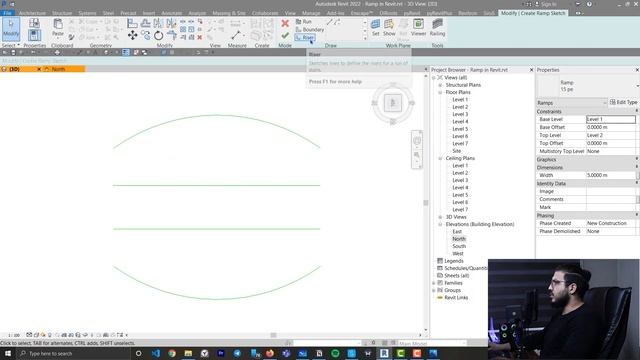
Task: Click the Edit Type button
Action: coord(623,102)
